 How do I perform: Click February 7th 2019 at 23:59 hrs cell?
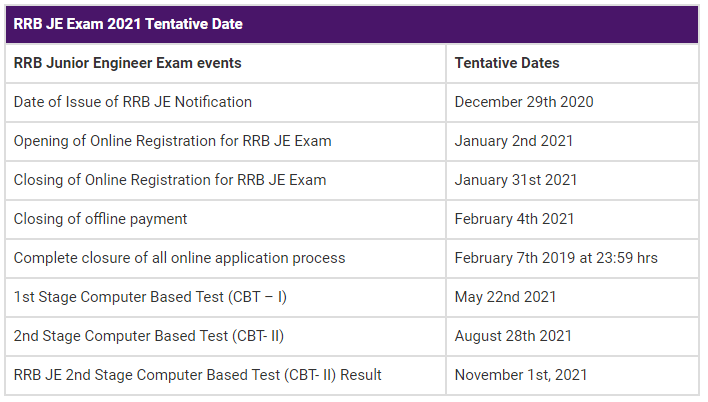[572, 258]
